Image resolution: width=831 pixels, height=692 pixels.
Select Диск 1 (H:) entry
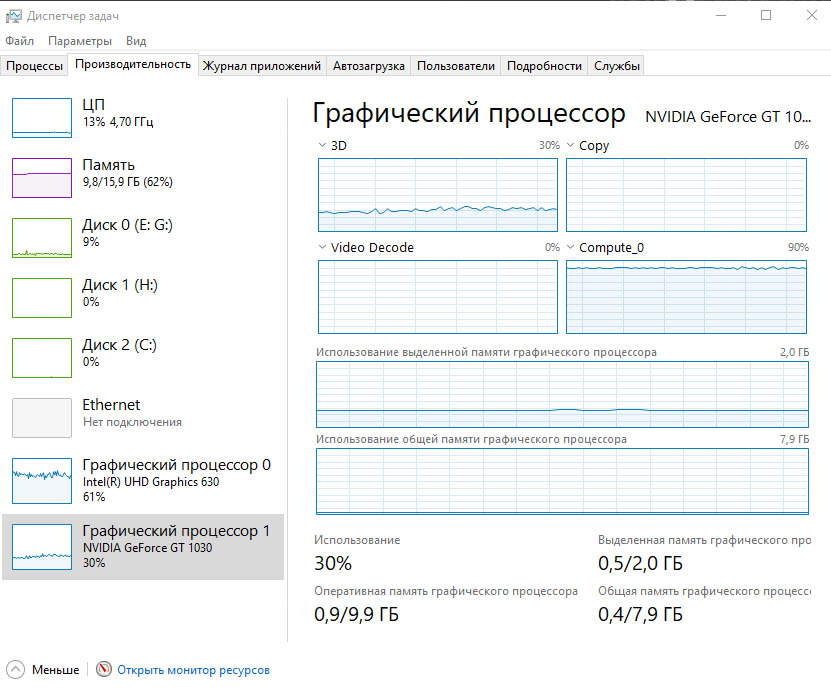(143, 297)
